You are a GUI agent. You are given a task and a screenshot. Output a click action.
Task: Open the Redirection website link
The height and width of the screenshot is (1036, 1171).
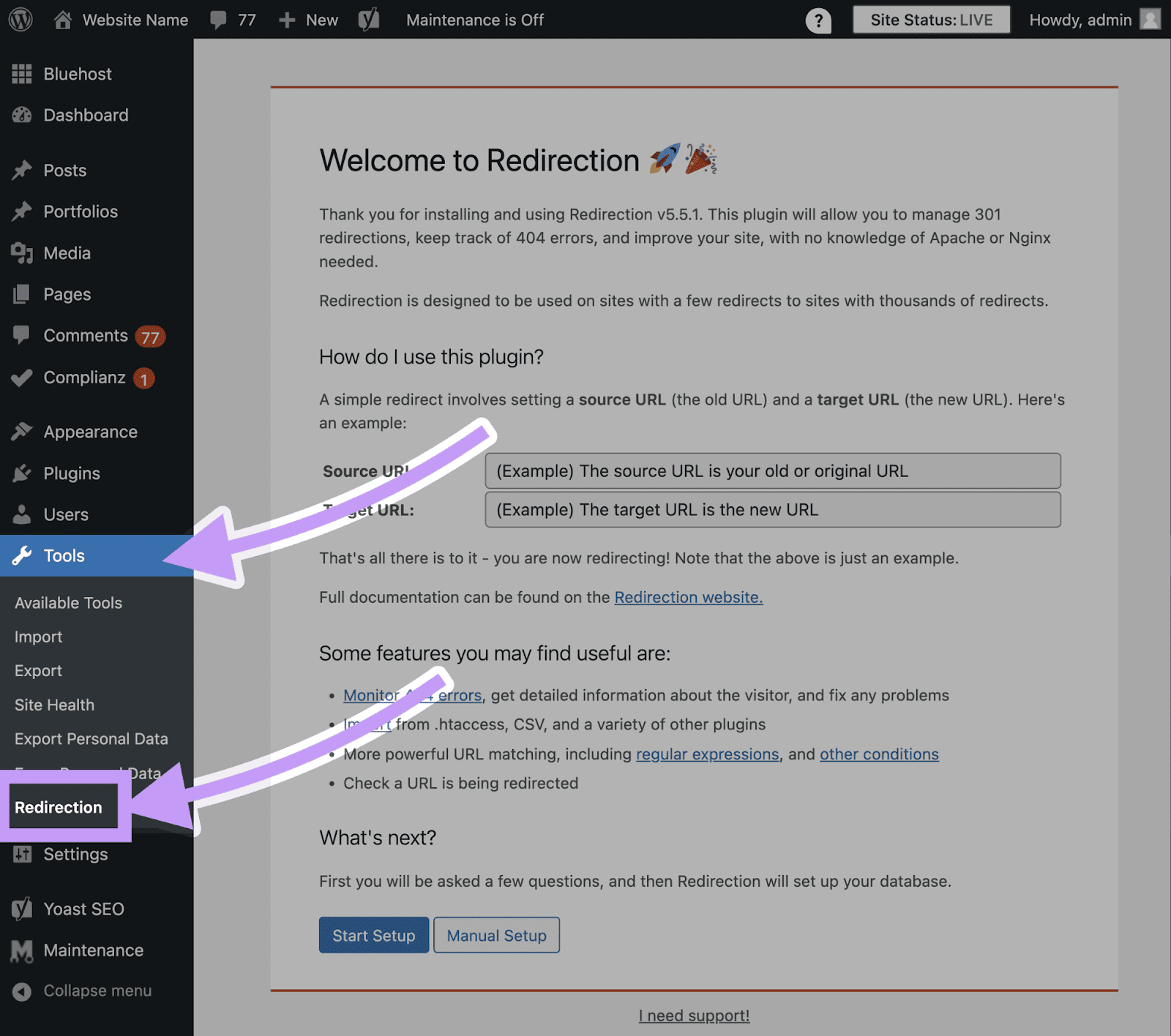click(x=687, y=597)
